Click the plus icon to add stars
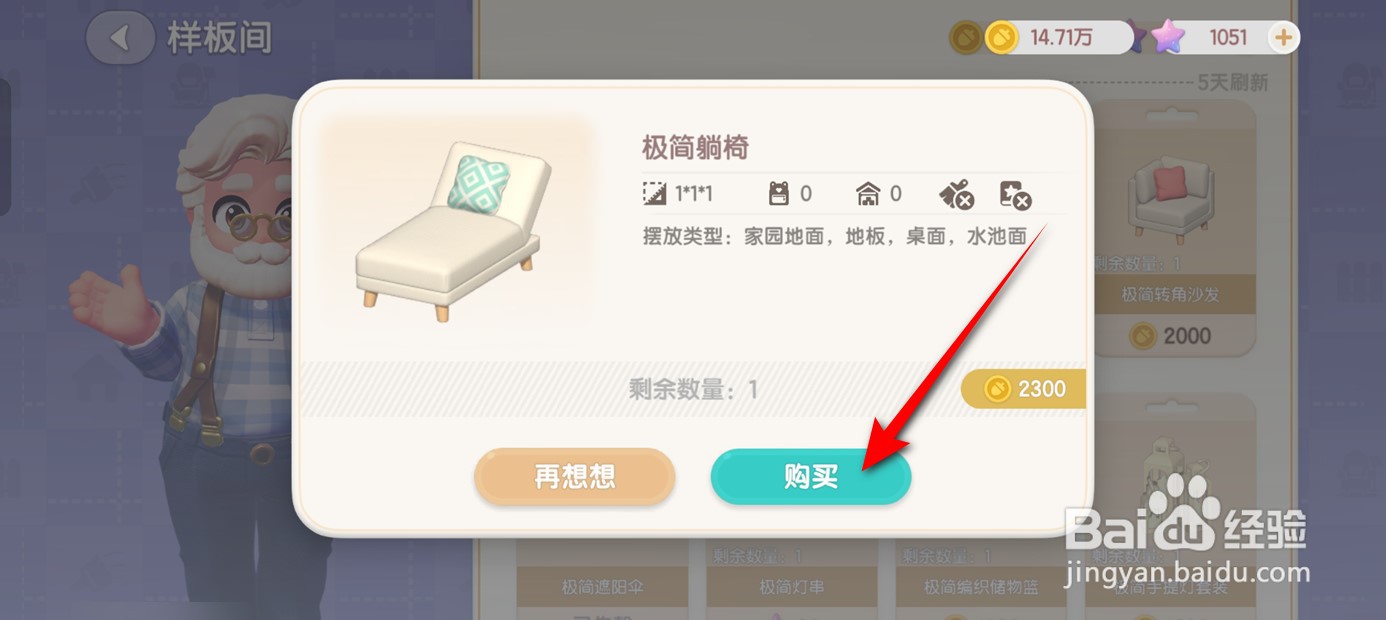 point(1283,38)
